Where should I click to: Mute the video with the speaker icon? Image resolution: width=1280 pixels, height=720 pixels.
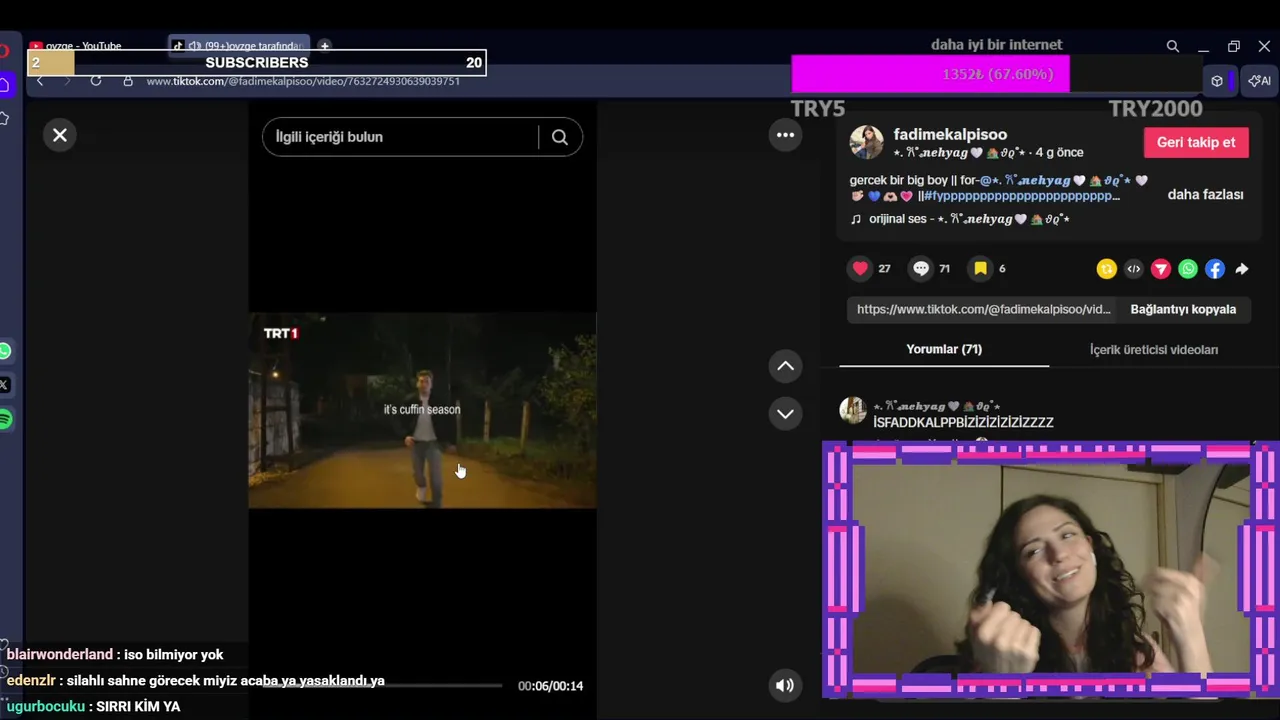pyautogui.click(x=785, y=685)
